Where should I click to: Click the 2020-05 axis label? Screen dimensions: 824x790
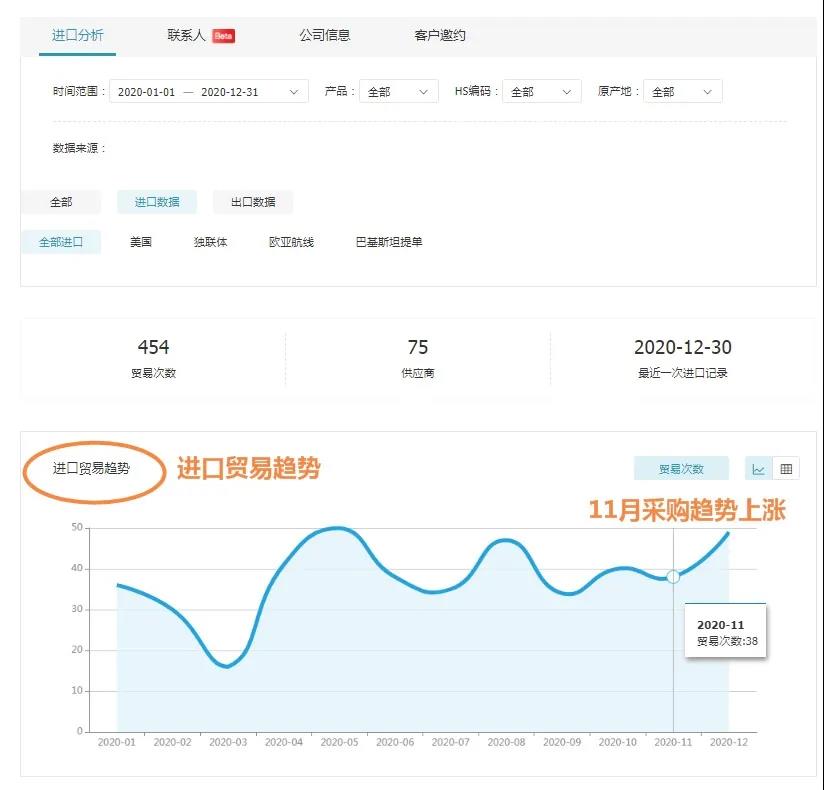[x=339, y=742]
